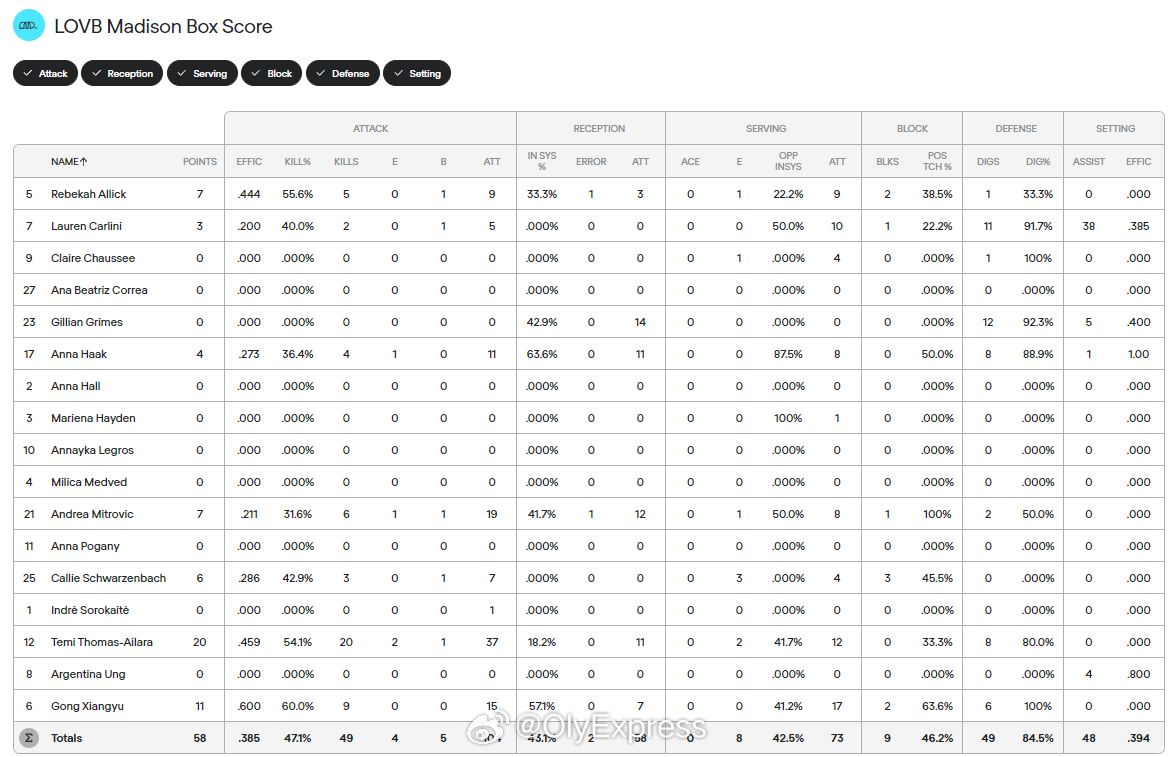Toggle the Serving filter chip

click(x=202, y=74)
